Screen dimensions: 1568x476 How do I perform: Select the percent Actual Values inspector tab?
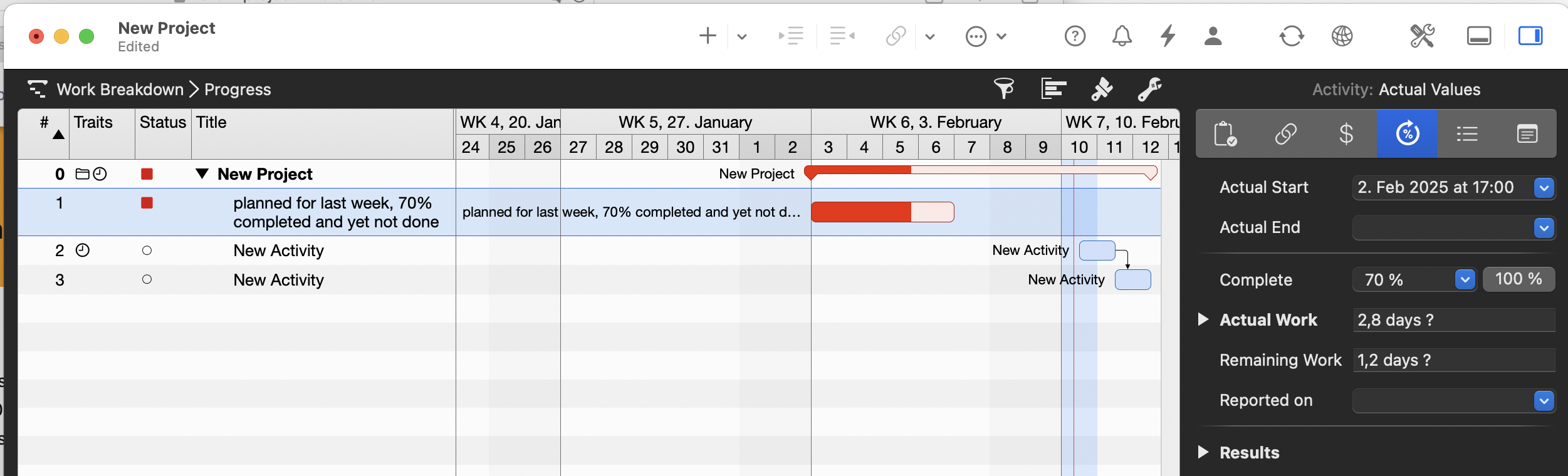tap(1407, 133)
